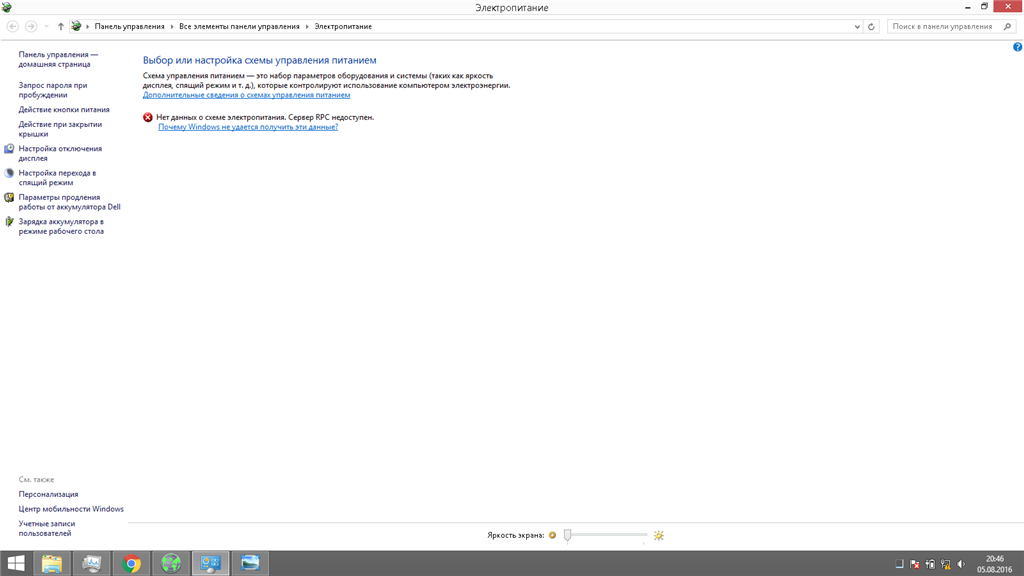Click the back navigation arrow
This screenshot has width=1024, height=576.
(12, 27)
